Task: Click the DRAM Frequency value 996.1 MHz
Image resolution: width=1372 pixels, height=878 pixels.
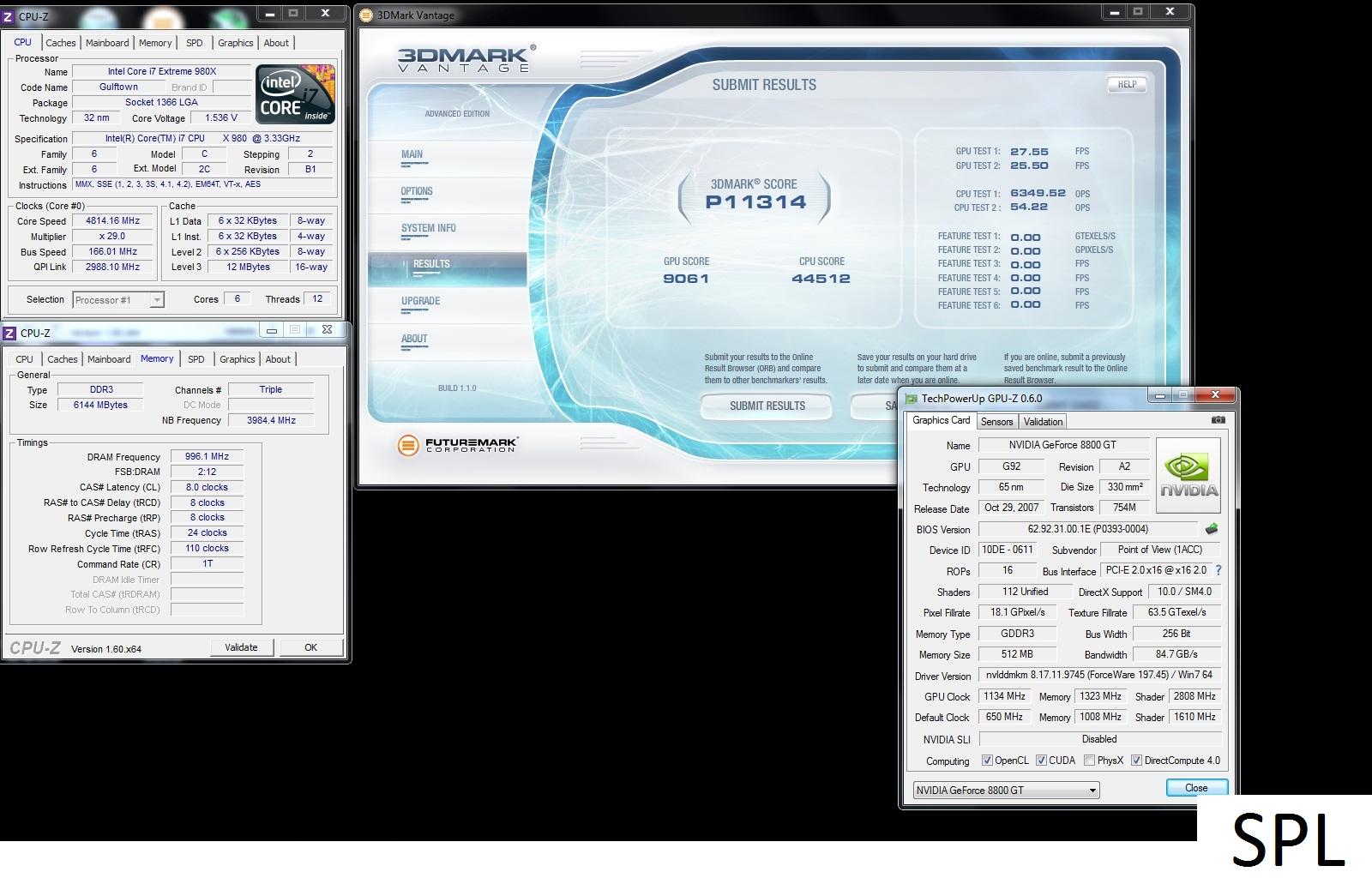Action: coord(207,457)
